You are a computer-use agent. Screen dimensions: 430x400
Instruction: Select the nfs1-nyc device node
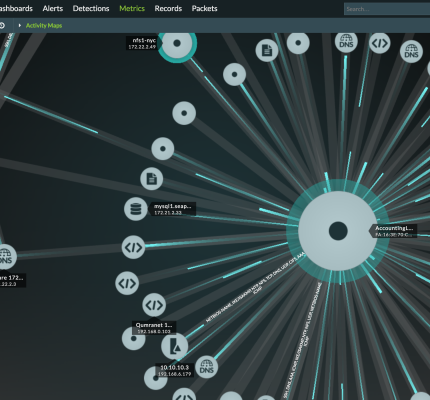pyautogui.click(x=177, y=43)
